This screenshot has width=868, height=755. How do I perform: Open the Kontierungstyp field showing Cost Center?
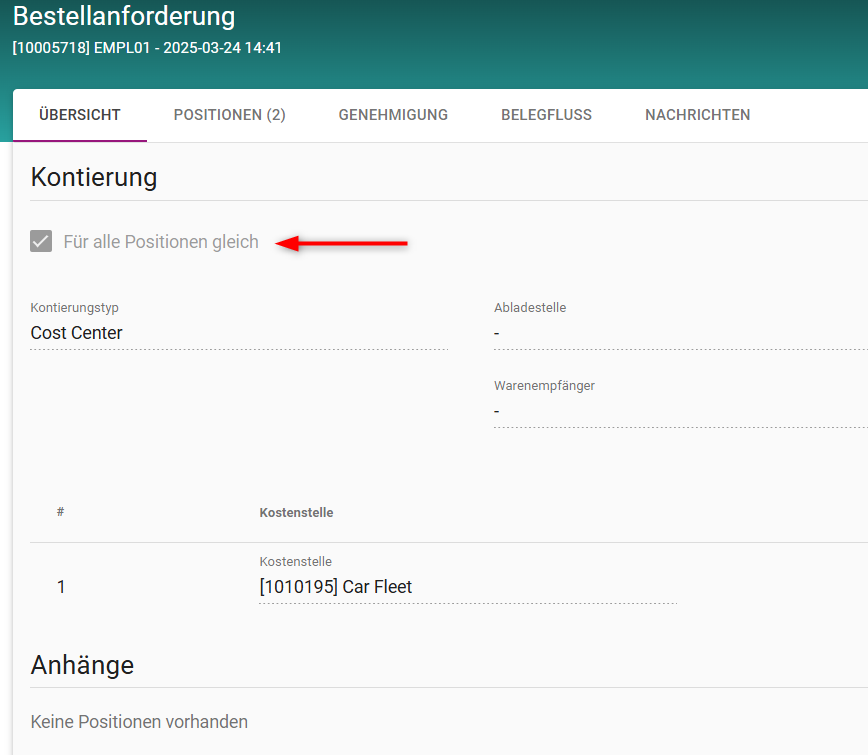point(238,333)
